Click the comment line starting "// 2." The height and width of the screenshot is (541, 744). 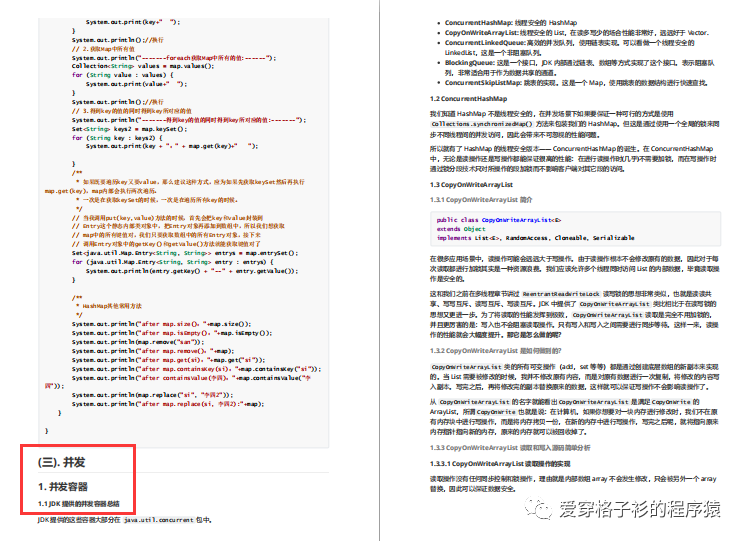pos(103,49)
